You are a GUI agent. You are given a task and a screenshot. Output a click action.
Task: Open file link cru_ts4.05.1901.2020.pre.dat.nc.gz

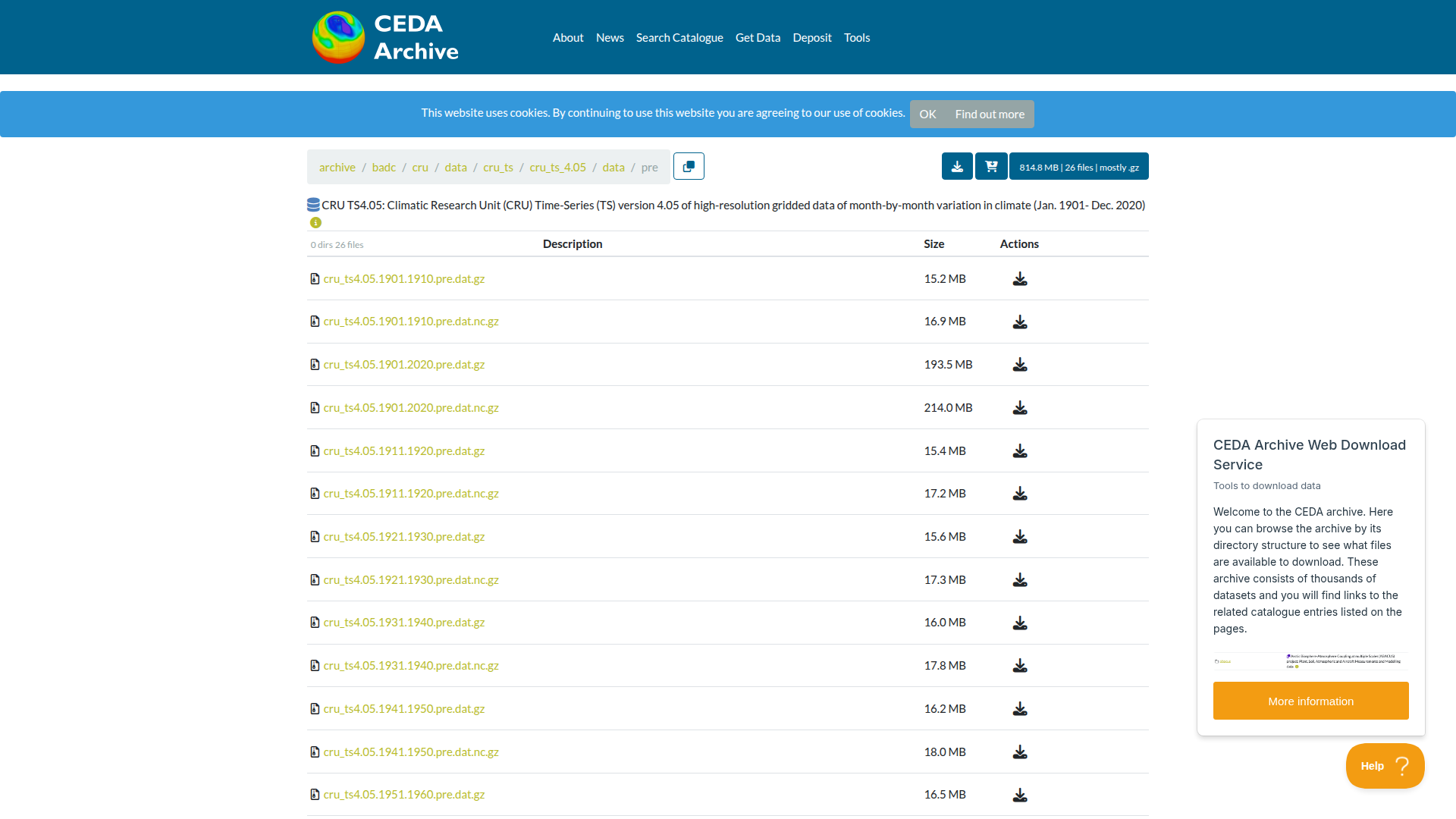click(411, 407)
